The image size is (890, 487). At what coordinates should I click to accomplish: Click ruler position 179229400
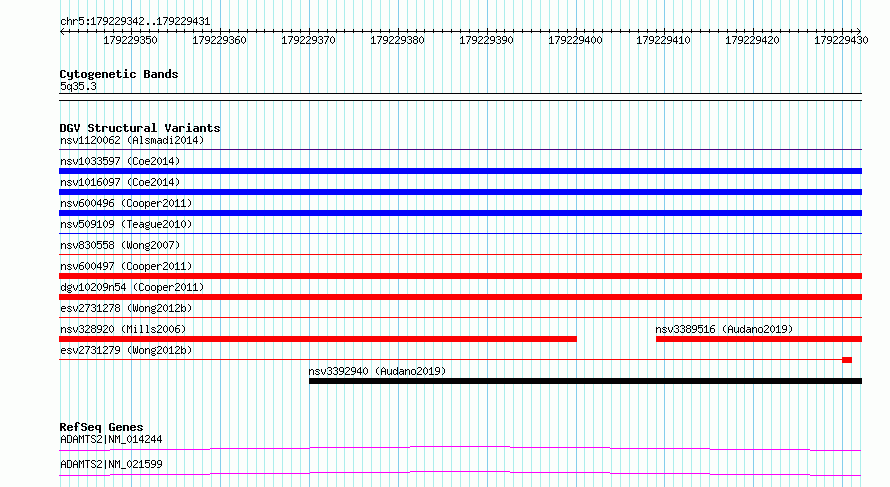coord(575,40)
